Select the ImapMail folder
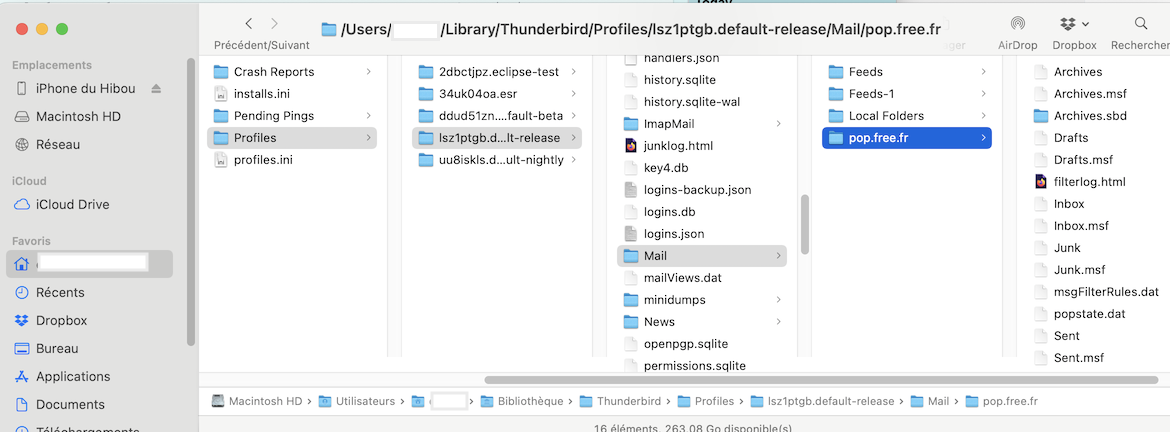This screenshot has width=1170, height=432. pyautogui.click(x=668, y=124)
